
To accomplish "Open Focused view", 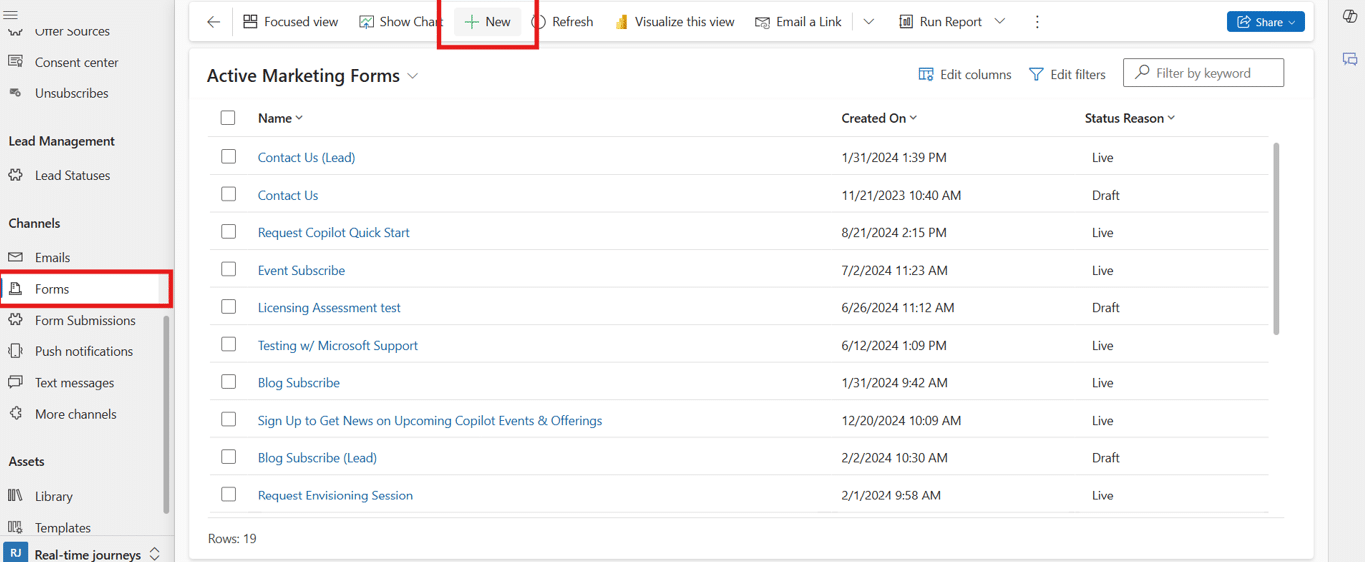I will 290,22.
